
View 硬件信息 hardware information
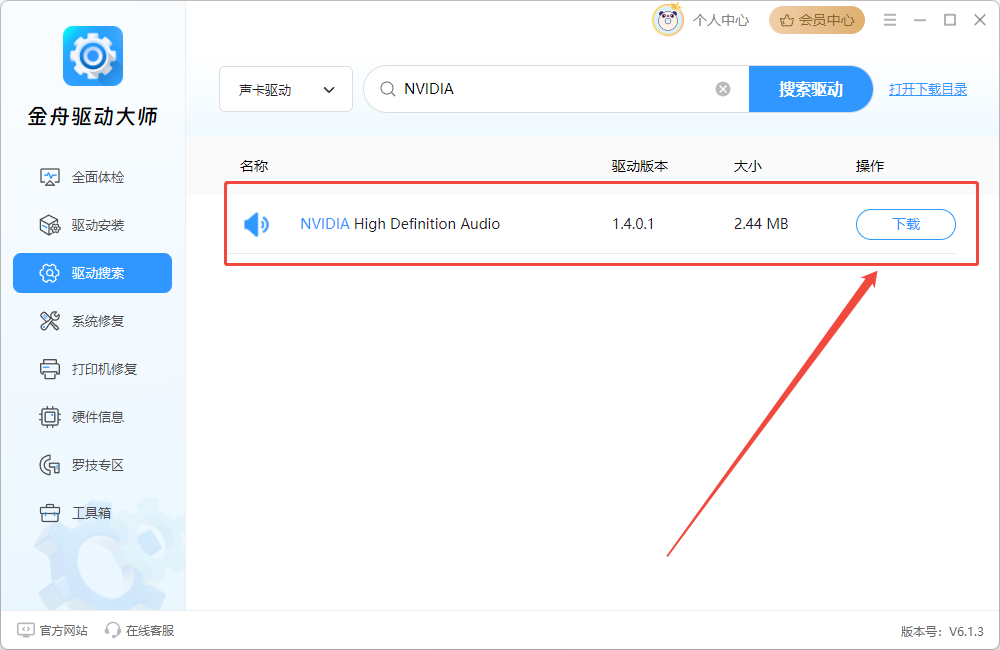(92, 417)
